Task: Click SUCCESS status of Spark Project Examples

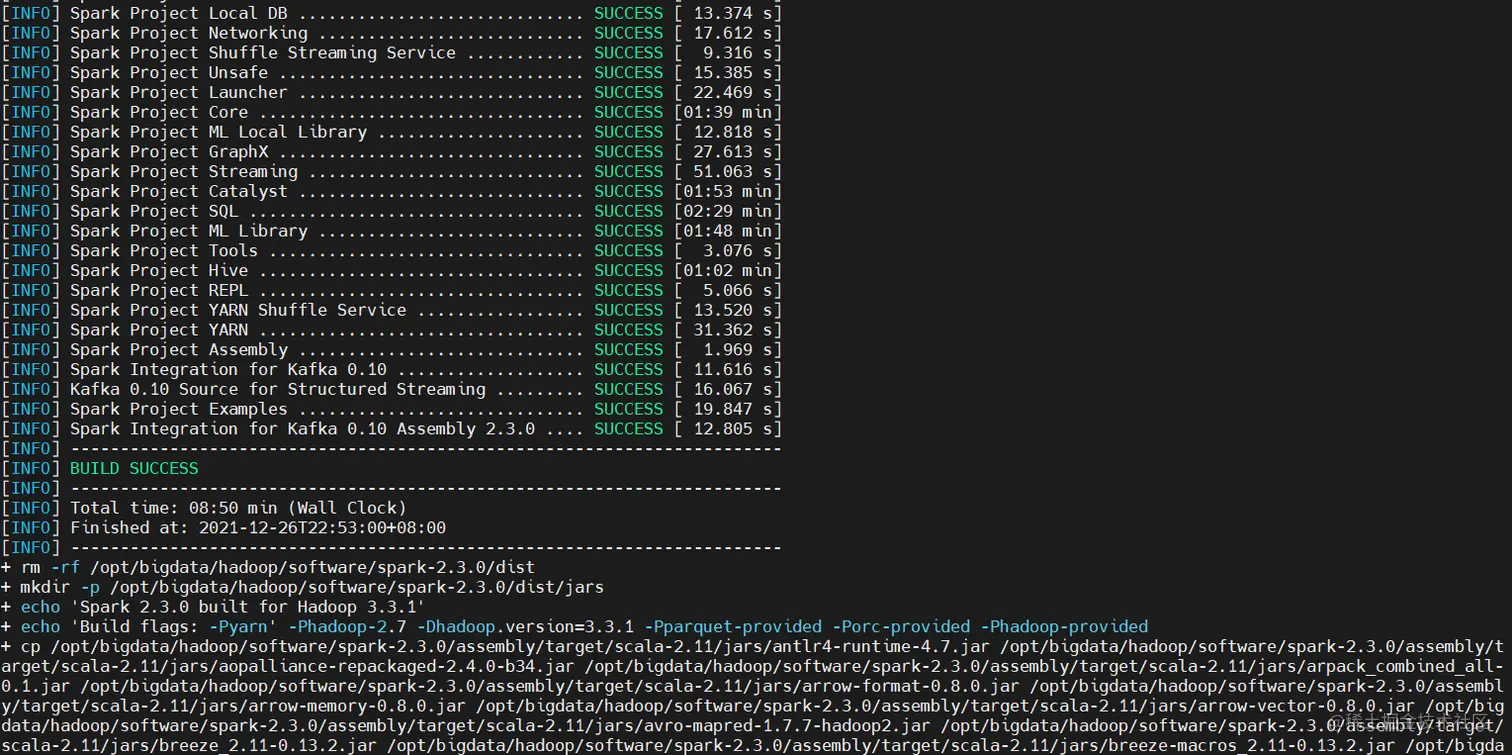Action: click(x=629, y=409)
